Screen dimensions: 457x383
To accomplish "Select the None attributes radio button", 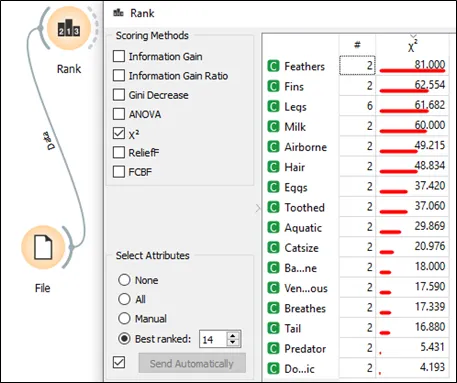I will click(x=124, y=280).
